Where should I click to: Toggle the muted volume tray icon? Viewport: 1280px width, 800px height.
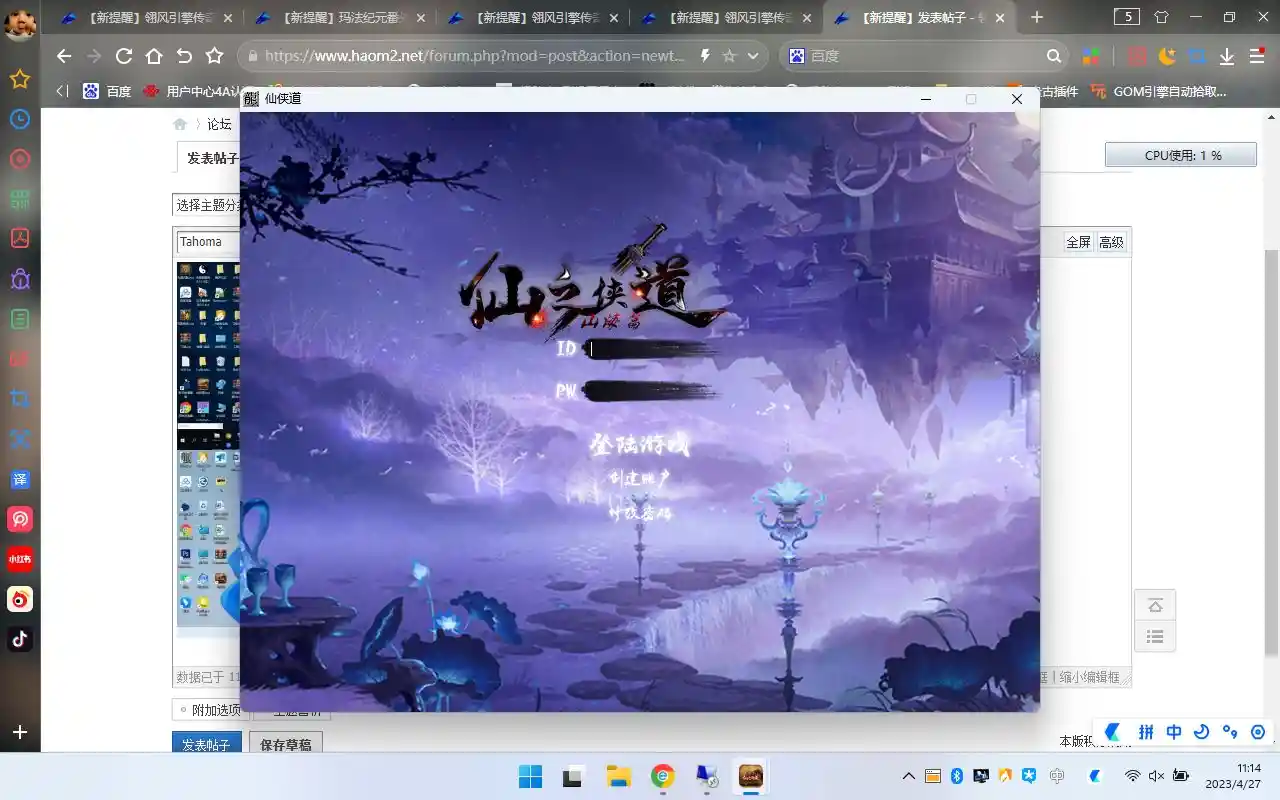[1157, 775]
